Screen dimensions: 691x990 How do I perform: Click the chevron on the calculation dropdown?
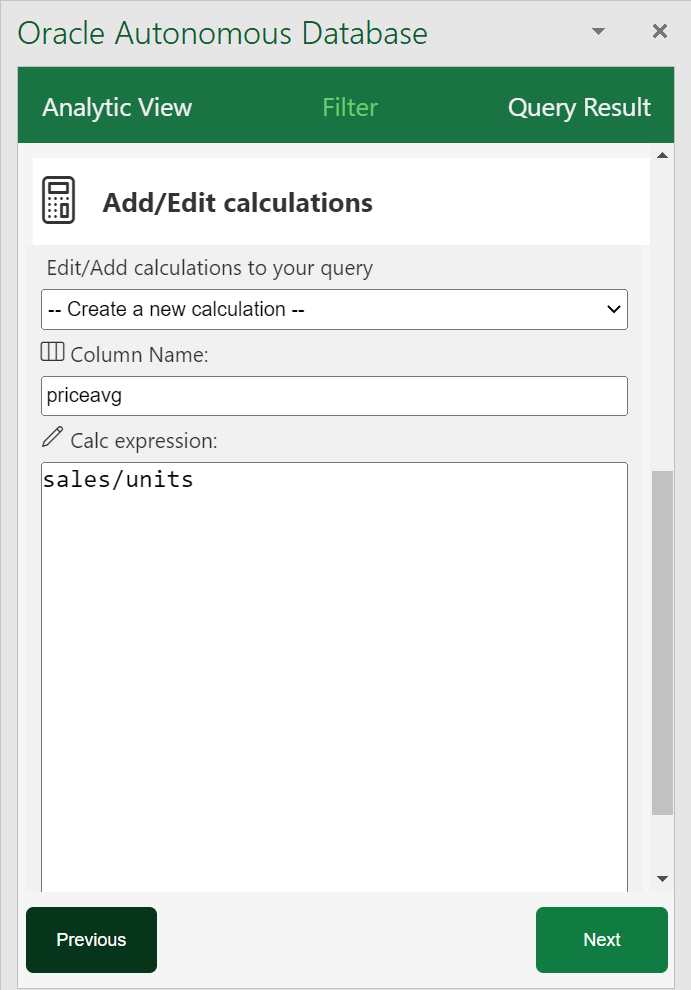(614, 309)
